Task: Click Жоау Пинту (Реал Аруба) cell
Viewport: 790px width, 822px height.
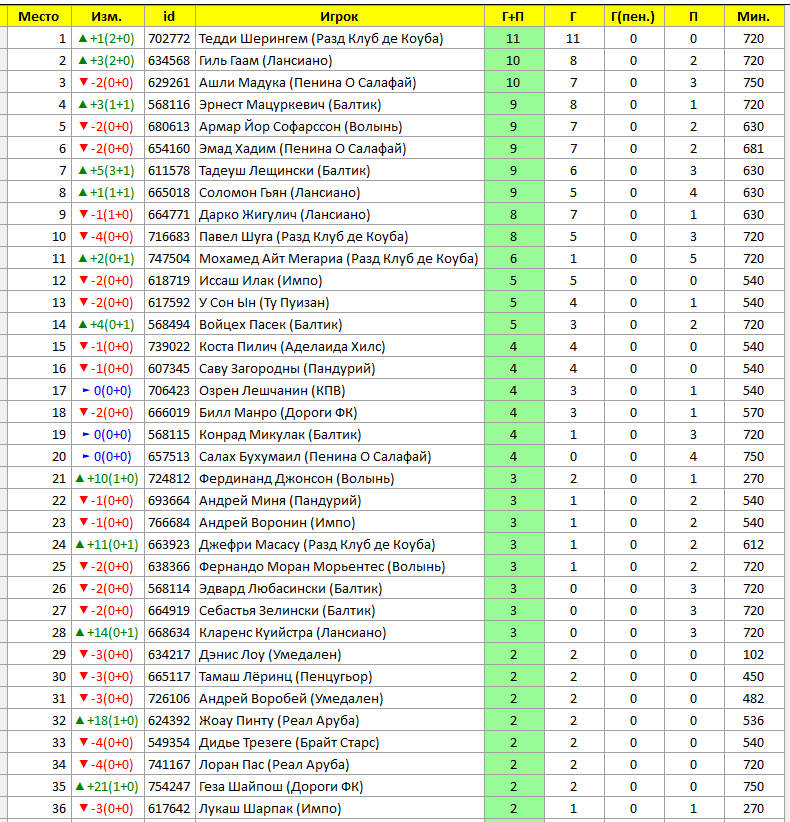Action: 340,721
